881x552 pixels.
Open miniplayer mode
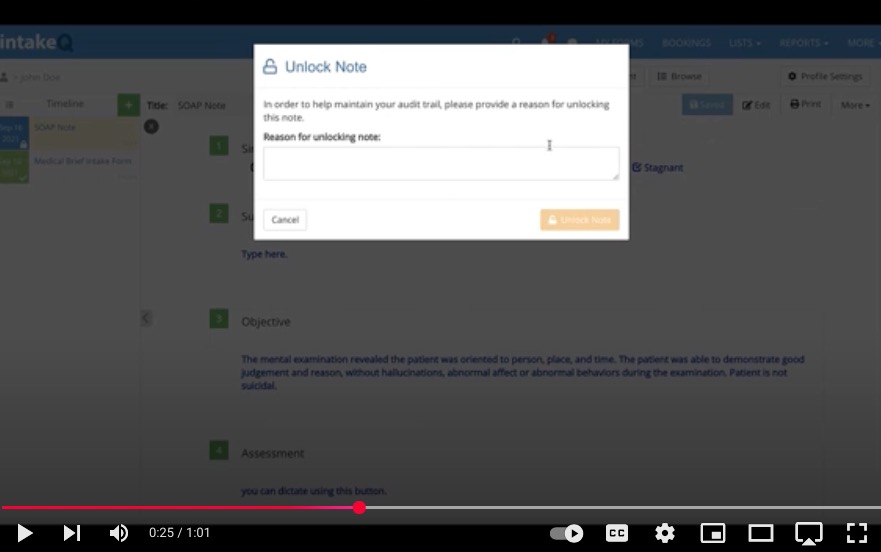pos(712,533)
